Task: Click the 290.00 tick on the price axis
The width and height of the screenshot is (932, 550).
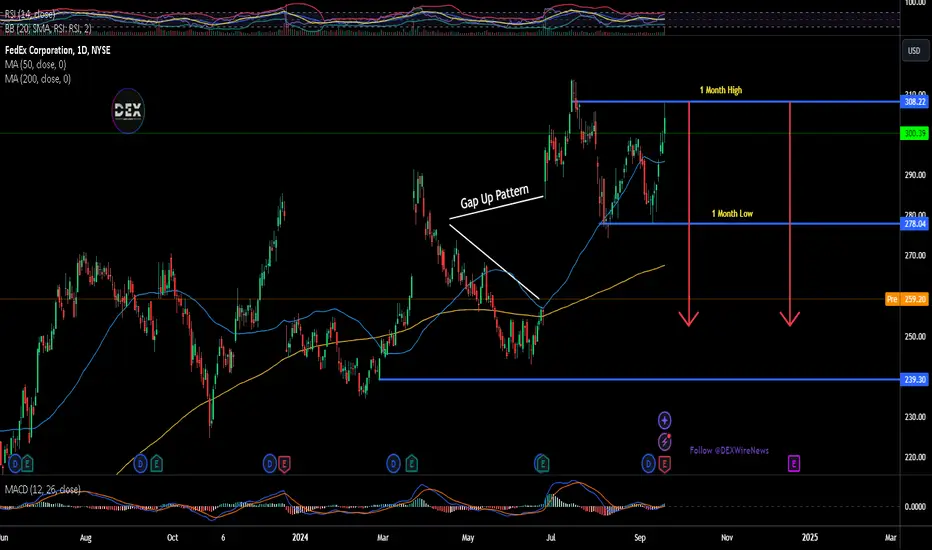Action: (915, 175)
